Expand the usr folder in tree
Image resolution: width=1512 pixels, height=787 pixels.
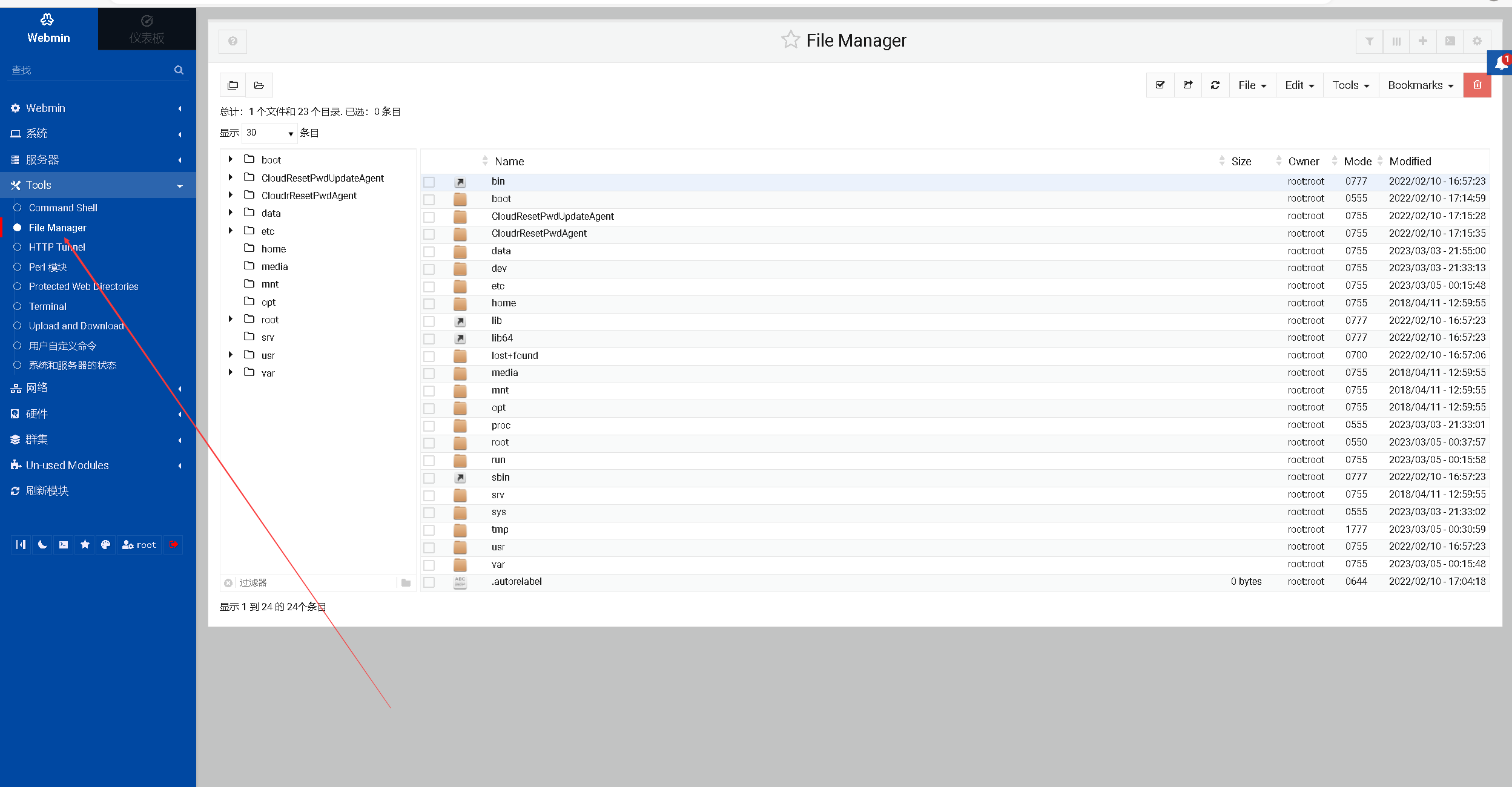(231, 355)
